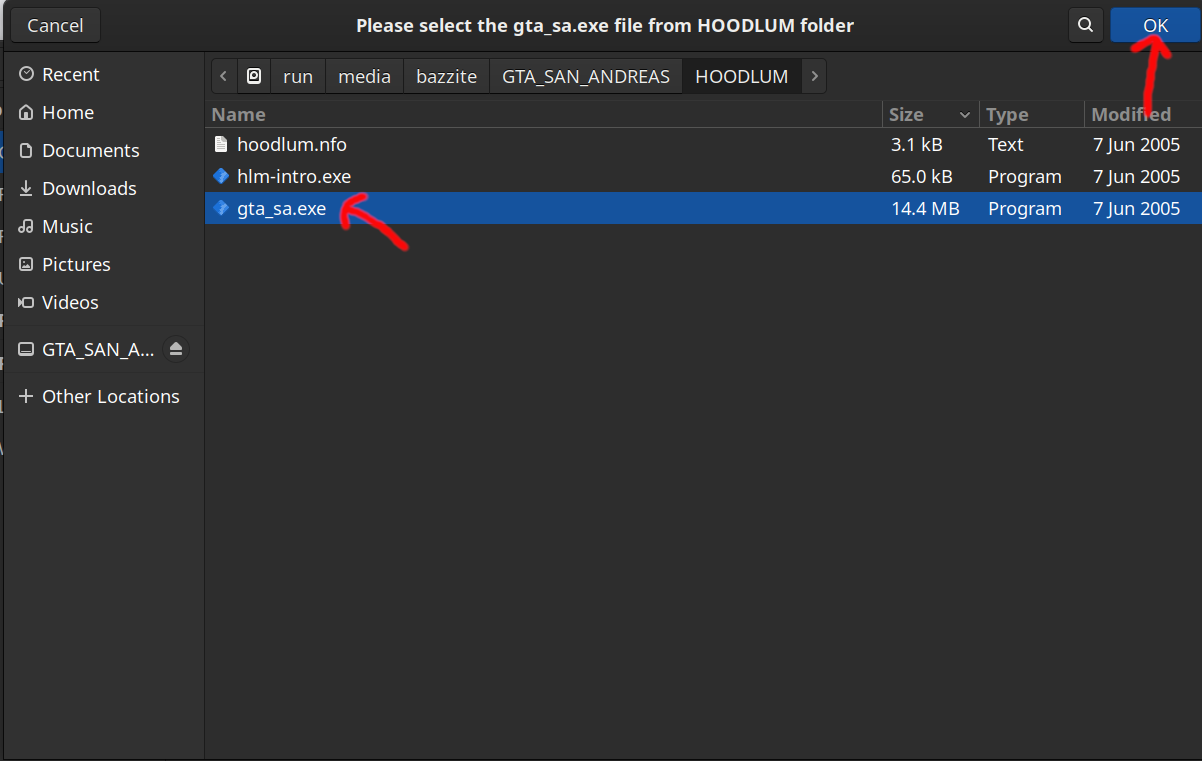Select the hlm-intro.exe file name

tap(294, 176)
